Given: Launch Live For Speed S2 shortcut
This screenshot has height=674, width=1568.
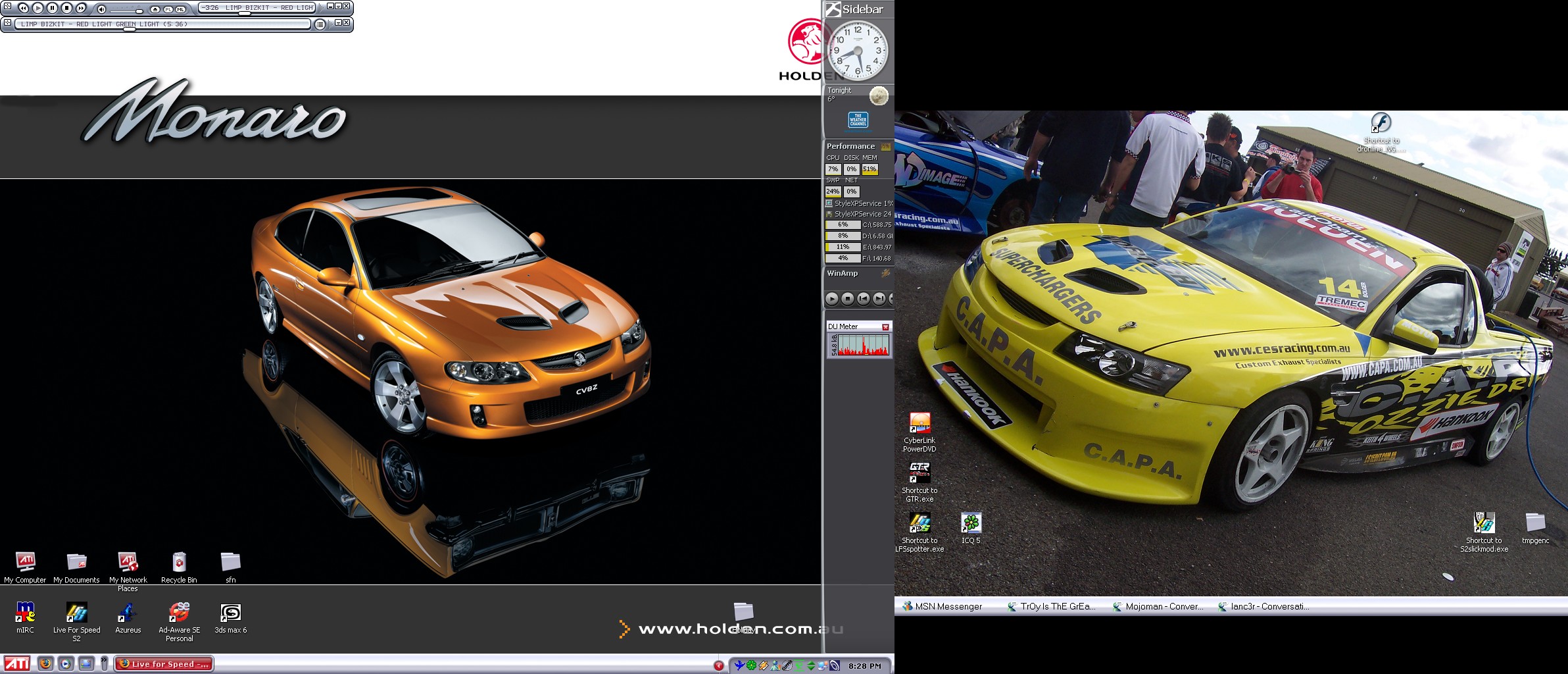Looking at the screenshot, I should click(x=77, y=621).
